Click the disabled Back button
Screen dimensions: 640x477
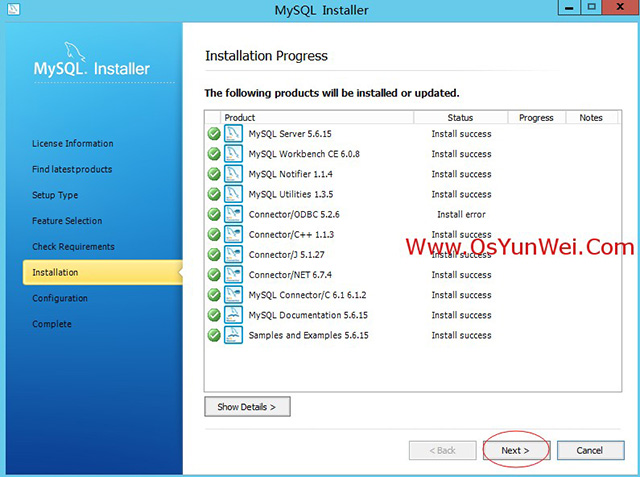(443, 450)
